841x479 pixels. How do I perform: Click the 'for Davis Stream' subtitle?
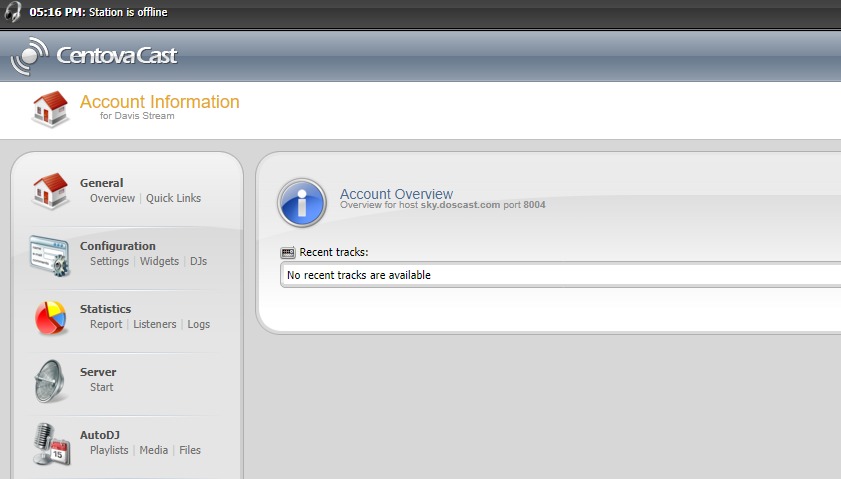click(137, 115)
